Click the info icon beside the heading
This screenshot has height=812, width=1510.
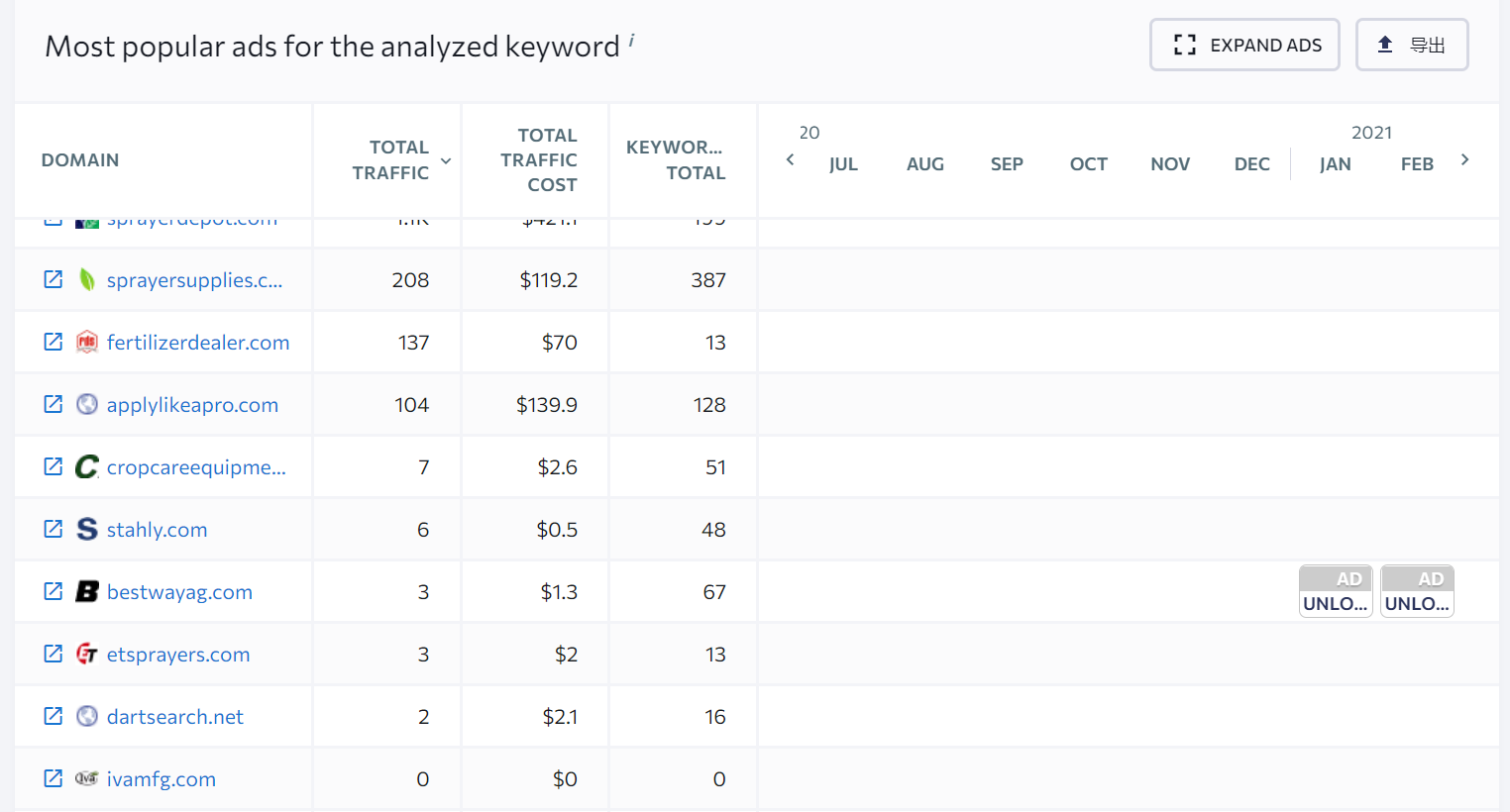(631, 41)
